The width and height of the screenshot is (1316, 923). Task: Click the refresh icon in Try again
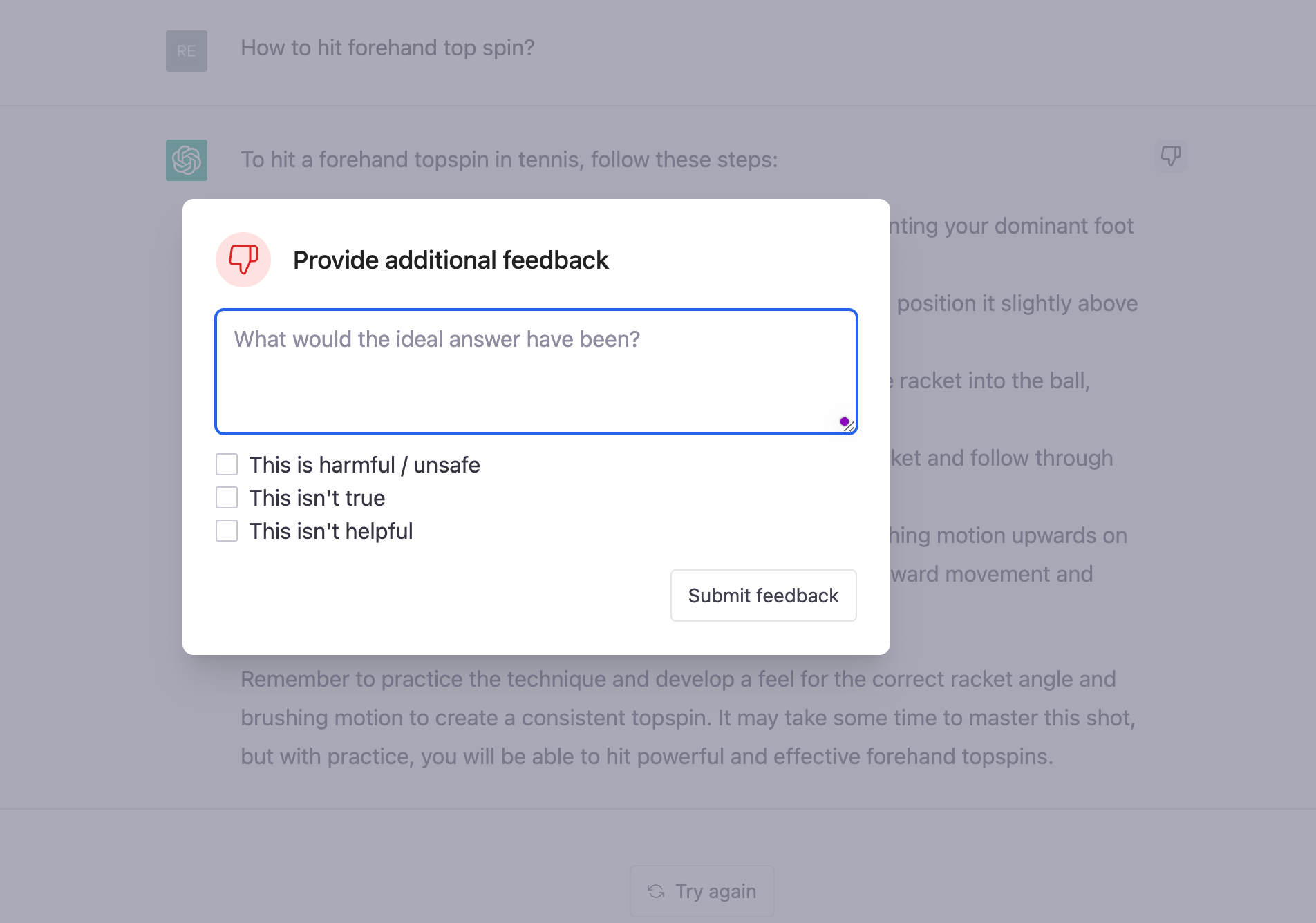[x=656, y=891]
